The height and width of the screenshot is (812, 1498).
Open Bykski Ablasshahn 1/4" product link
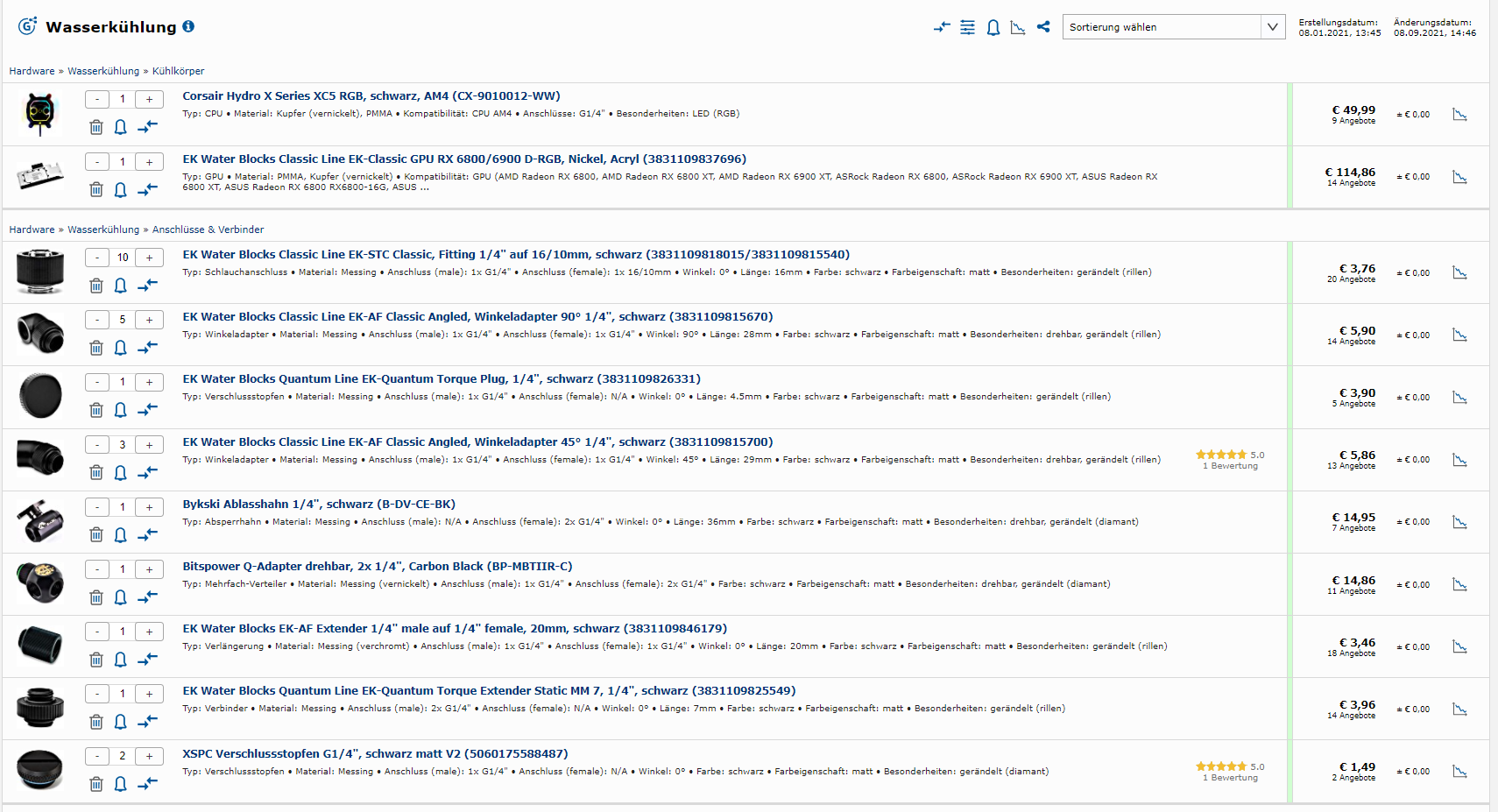(x=319, y=505)
